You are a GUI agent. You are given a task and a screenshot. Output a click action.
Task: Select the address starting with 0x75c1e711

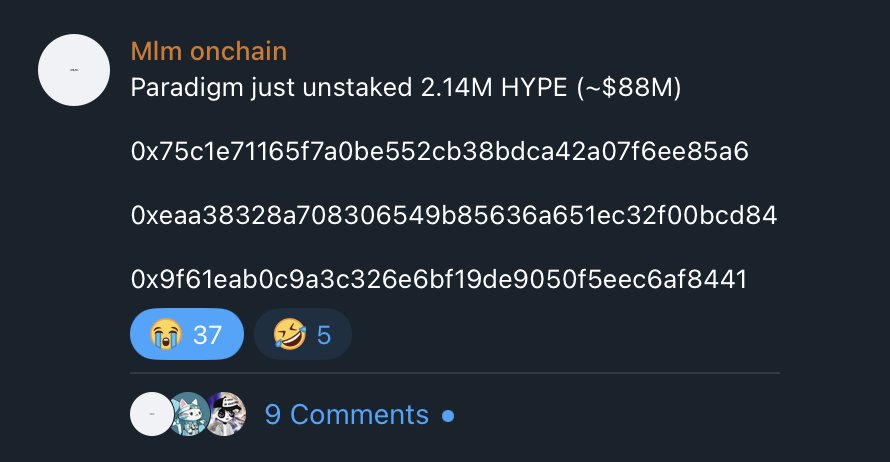coord(440,152)
